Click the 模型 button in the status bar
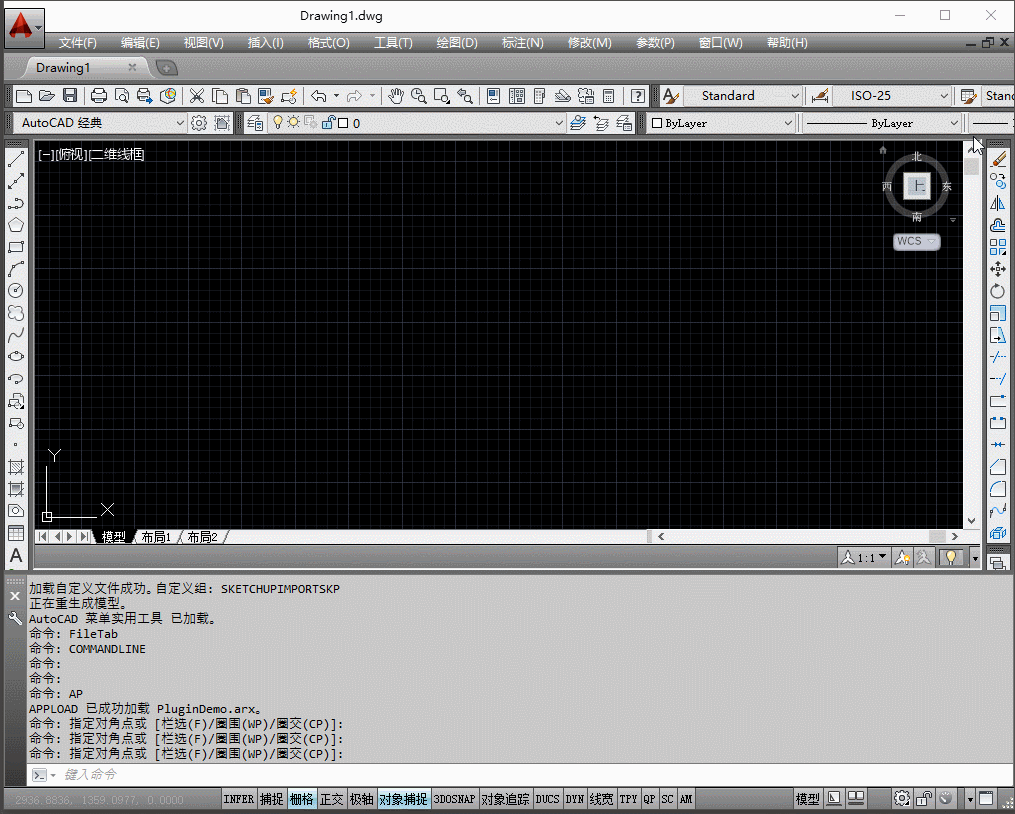 tap(806, 798)
